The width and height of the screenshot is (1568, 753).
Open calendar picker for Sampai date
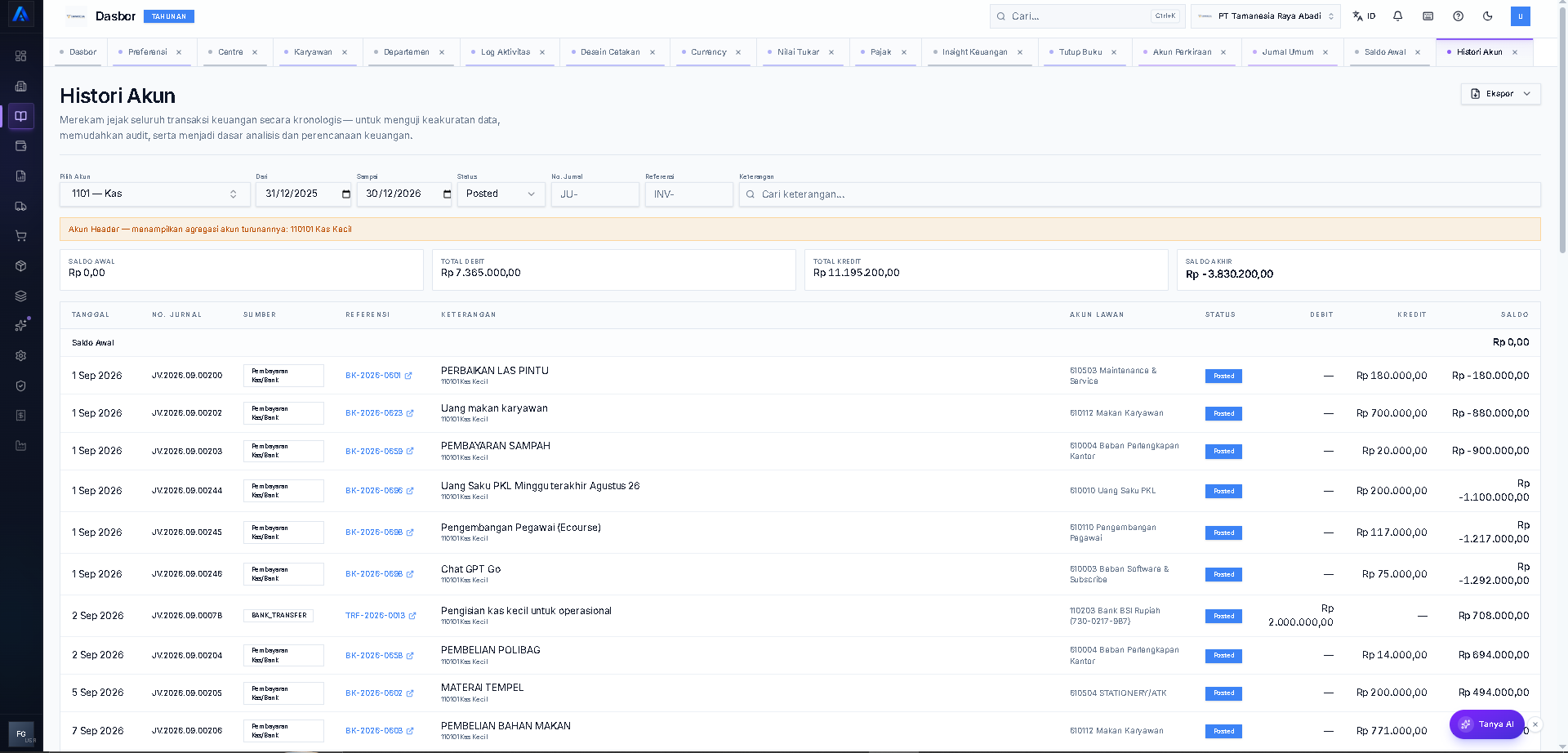pyautogui.click(x=447, y=194)
